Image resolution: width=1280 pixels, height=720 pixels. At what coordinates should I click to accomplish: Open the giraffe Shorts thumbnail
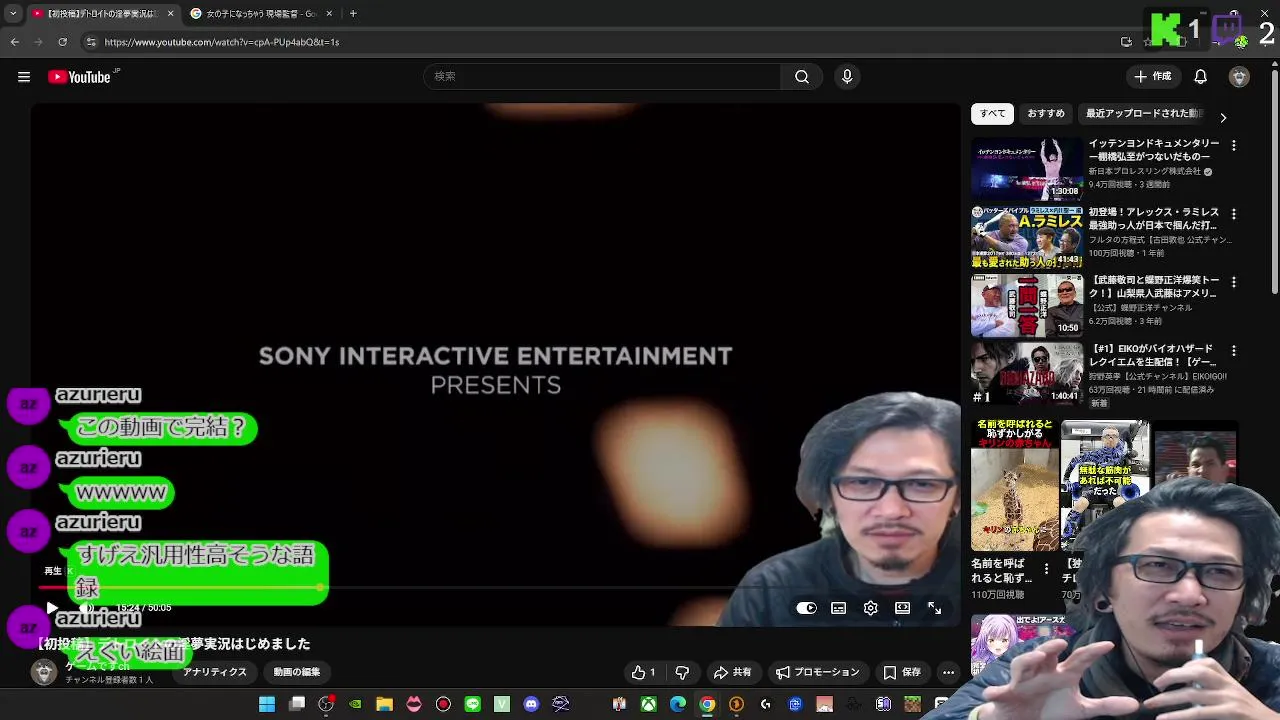pyautogui.click(x=1015, y=485)
